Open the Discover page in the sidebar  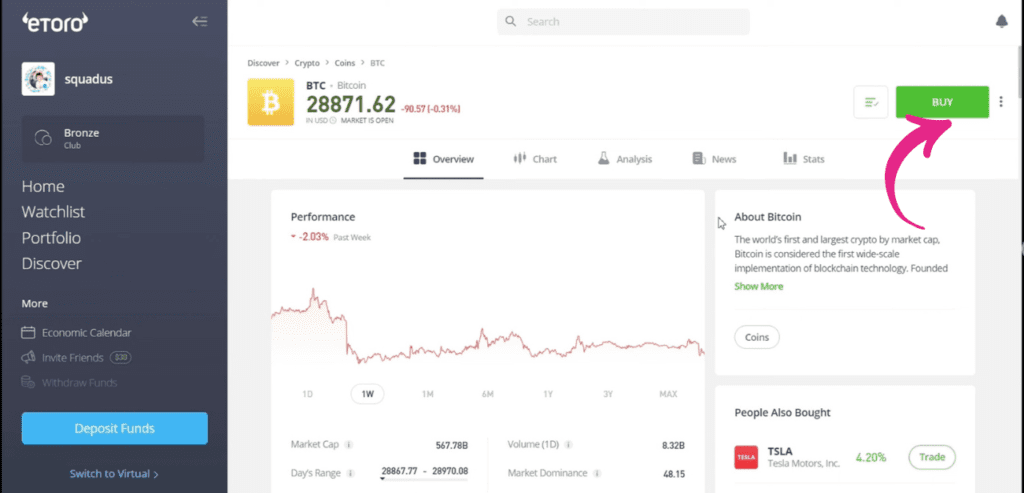52,264
